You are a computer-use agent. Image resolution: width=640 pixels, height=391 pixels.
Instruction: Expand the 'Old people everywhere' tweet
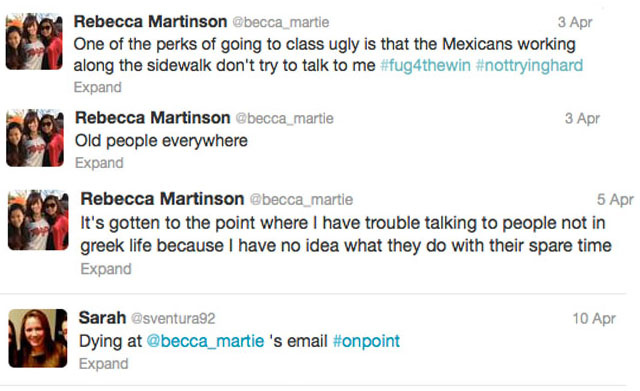tap(99, 163)
